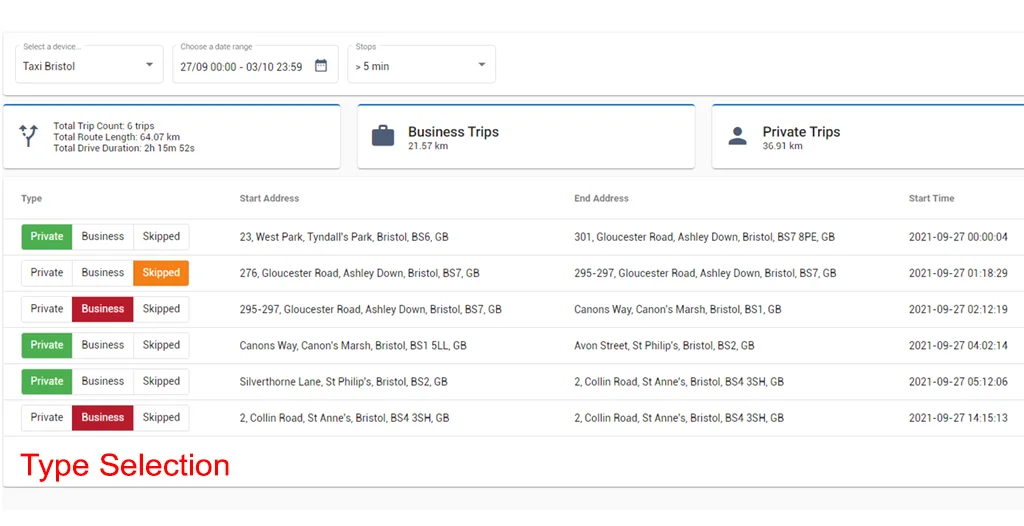The width and height of the screenshot is (1024, 526).
Task: Select the Business Trips 21.57 km card
Action: pyautogui.click(x=526, y=136)
